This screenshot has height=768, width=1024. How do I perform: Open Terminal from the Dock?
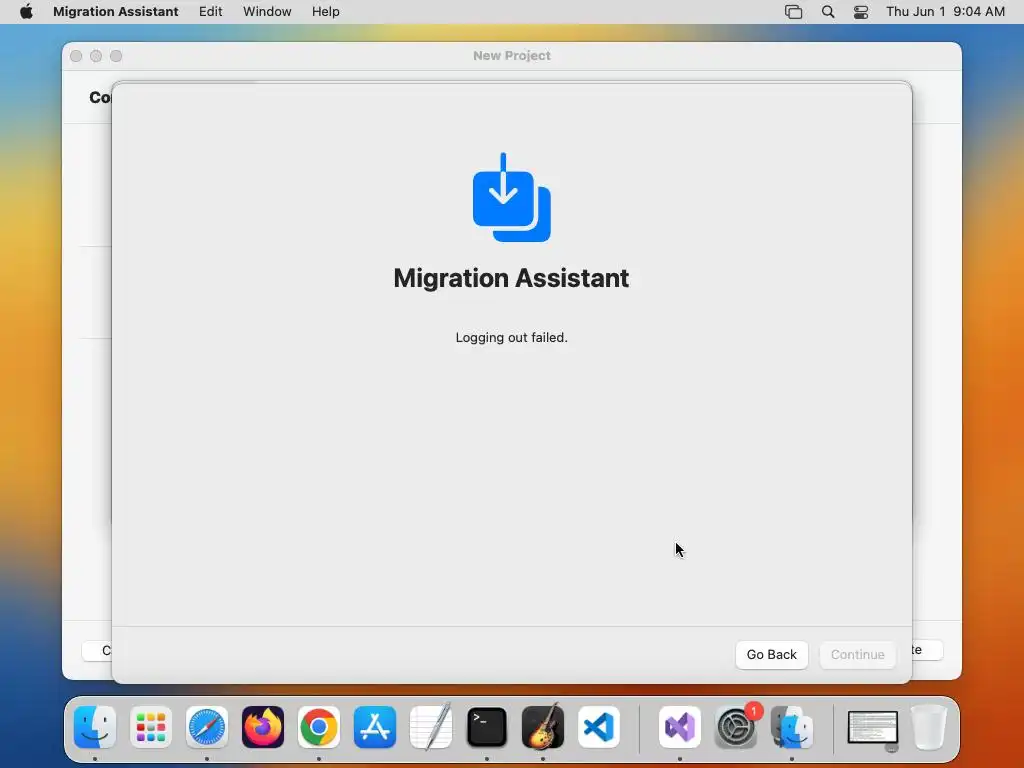487,727
